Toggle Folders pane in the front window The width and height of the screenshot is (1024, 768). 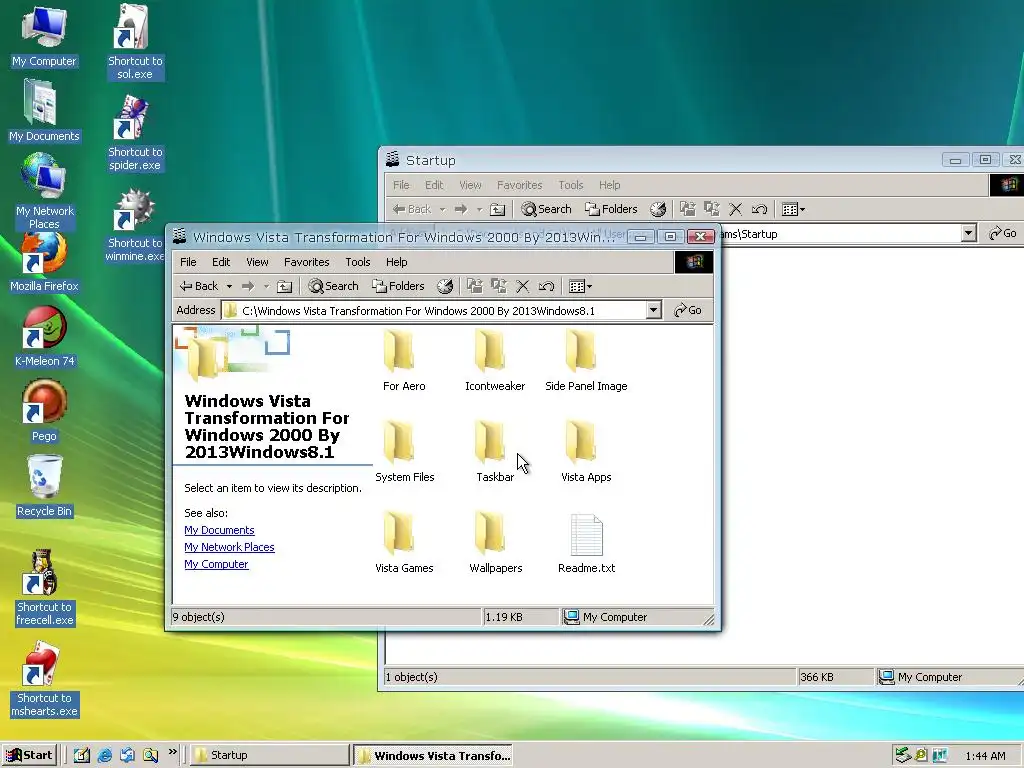(398, 286)
